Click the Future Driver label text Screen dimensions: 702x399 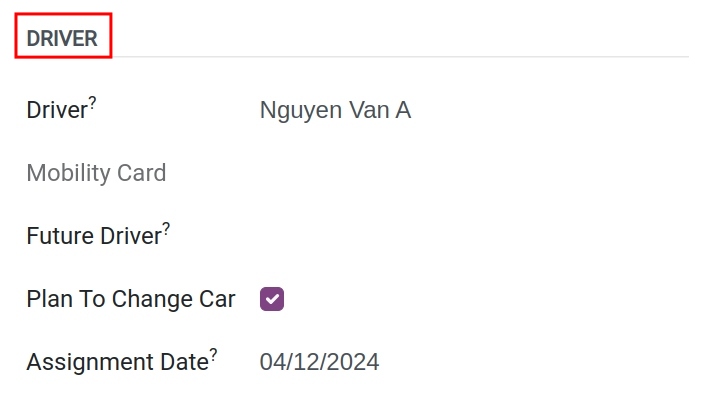point(94,236)
